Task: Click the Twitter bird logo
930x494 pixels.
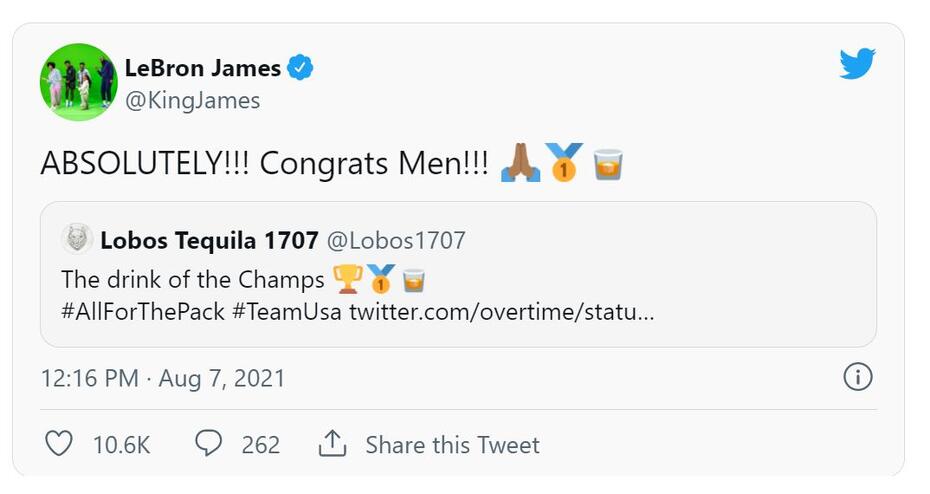Action: click(857, 65)
